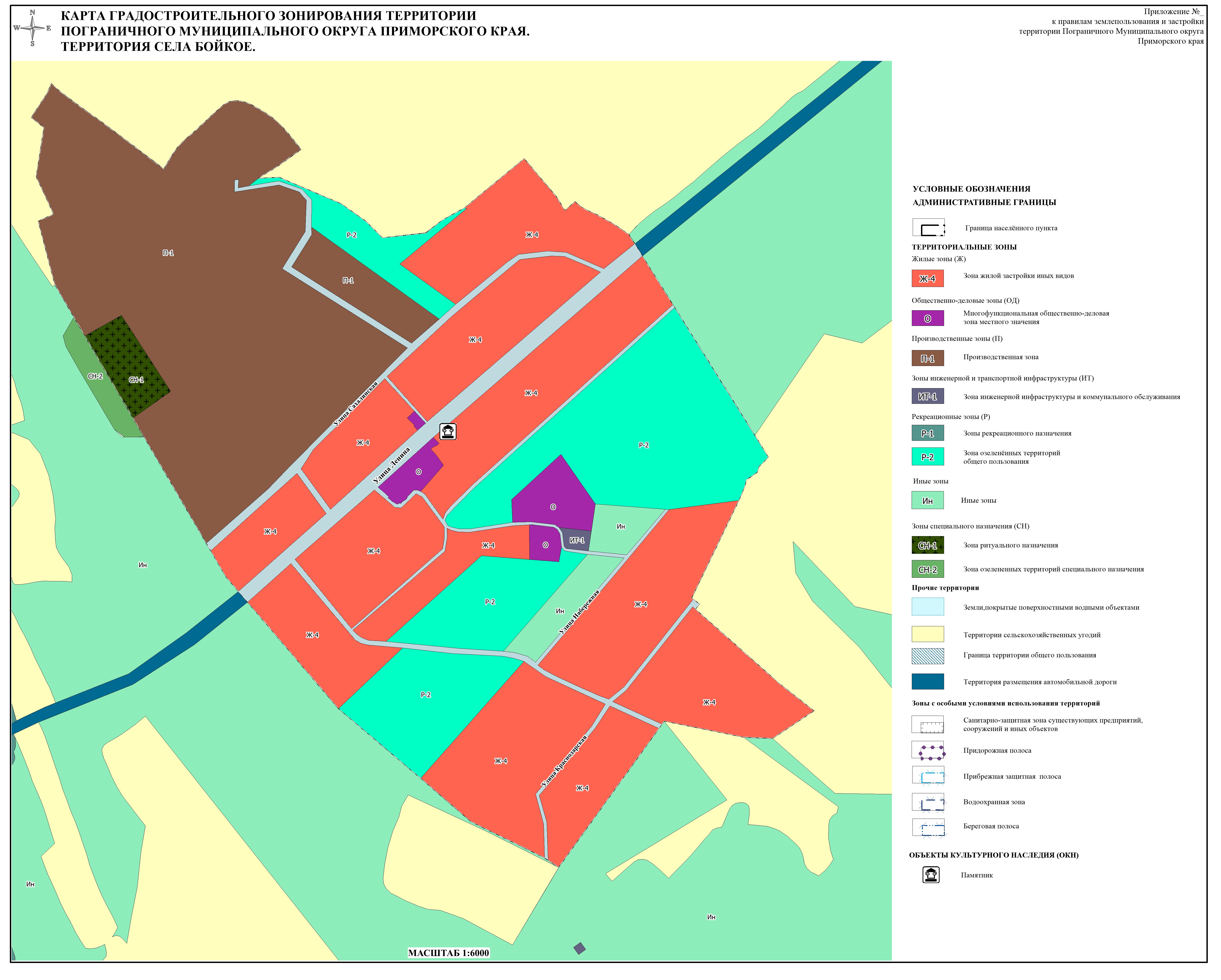The image size is (1221, 980).
Task: Click the small grey polygon near the scale label
Action: click(x=579, y=948)
